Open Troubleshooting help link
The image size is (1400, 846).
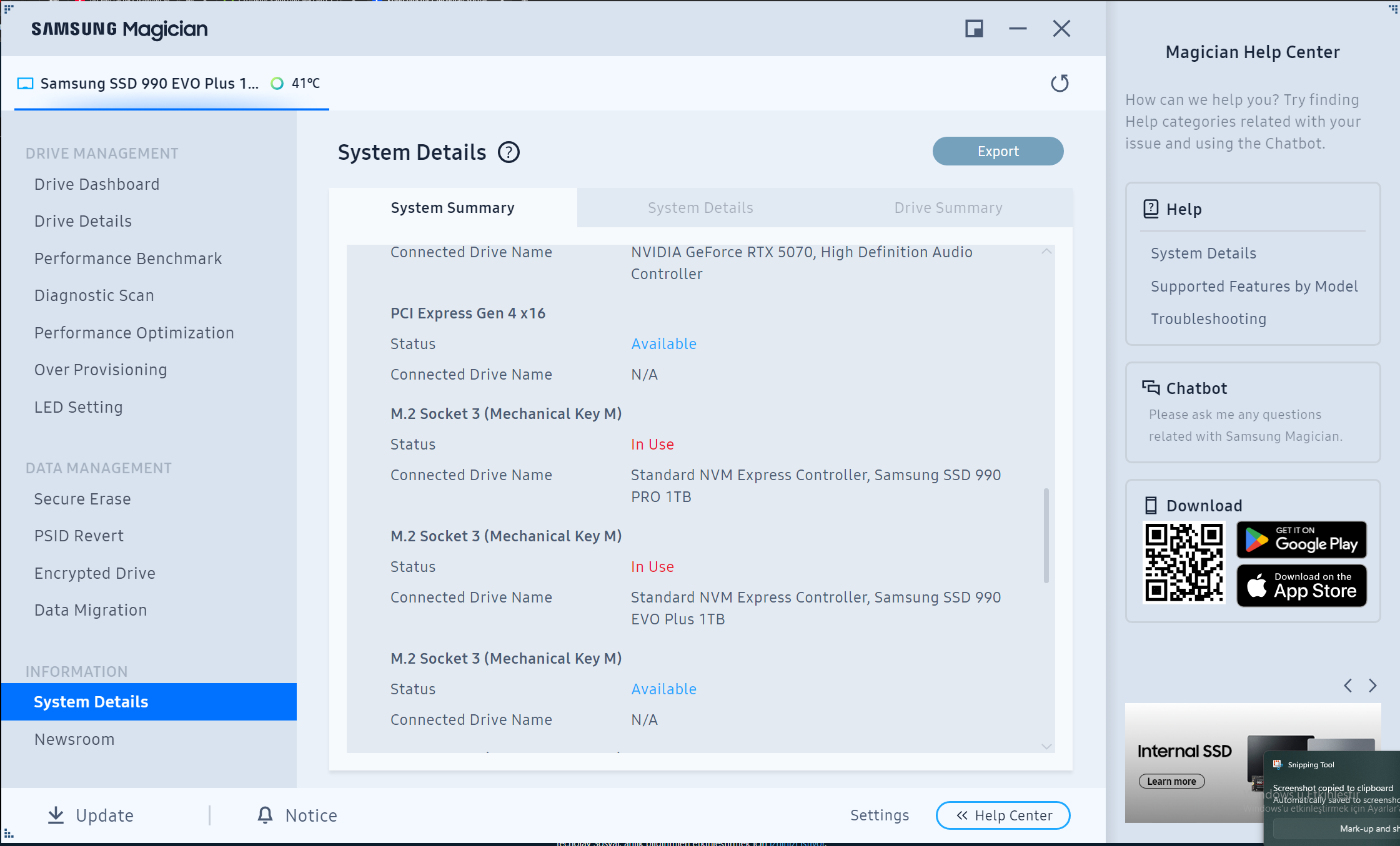[1209, 319]
